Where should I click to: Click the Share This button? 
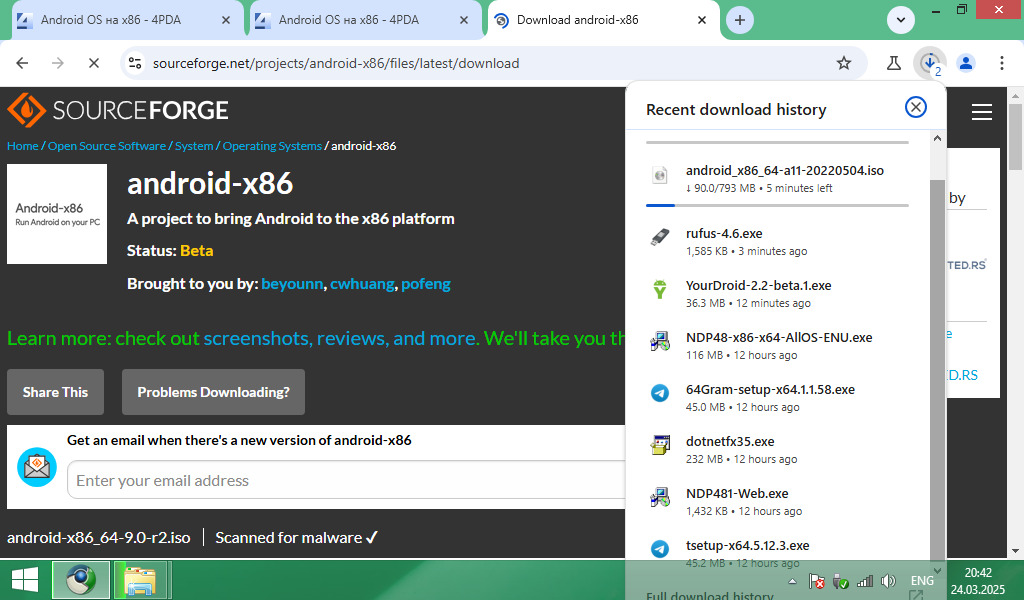point(56,392)
